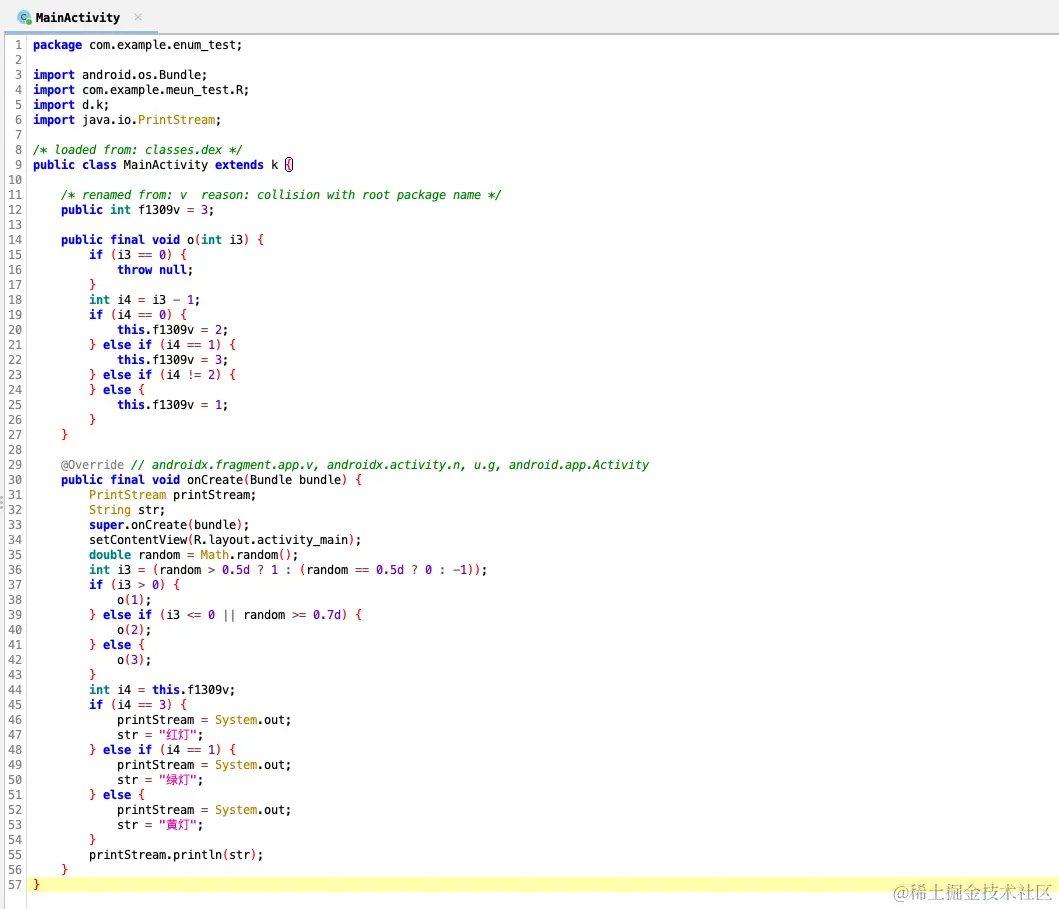
Task: Click the '@Override' annotation
Action: [x=93, y=465]
